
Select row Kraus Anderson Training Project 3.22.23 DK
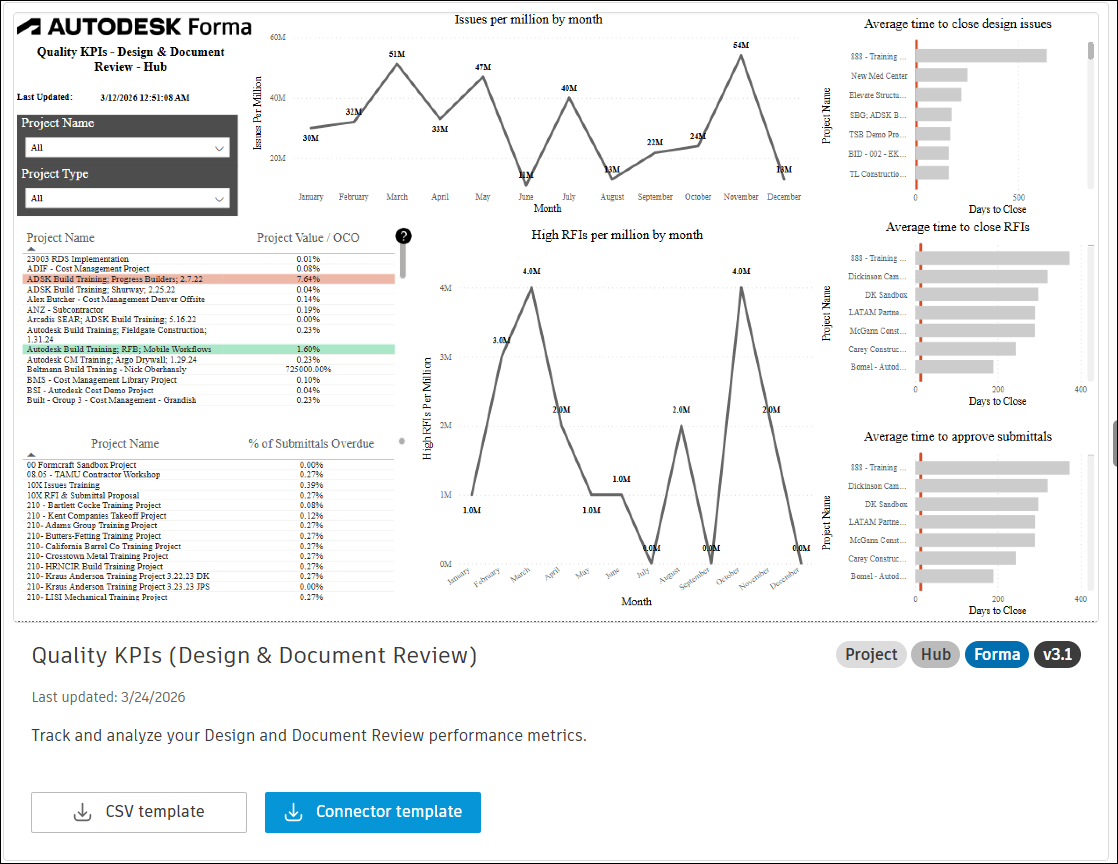209,576
